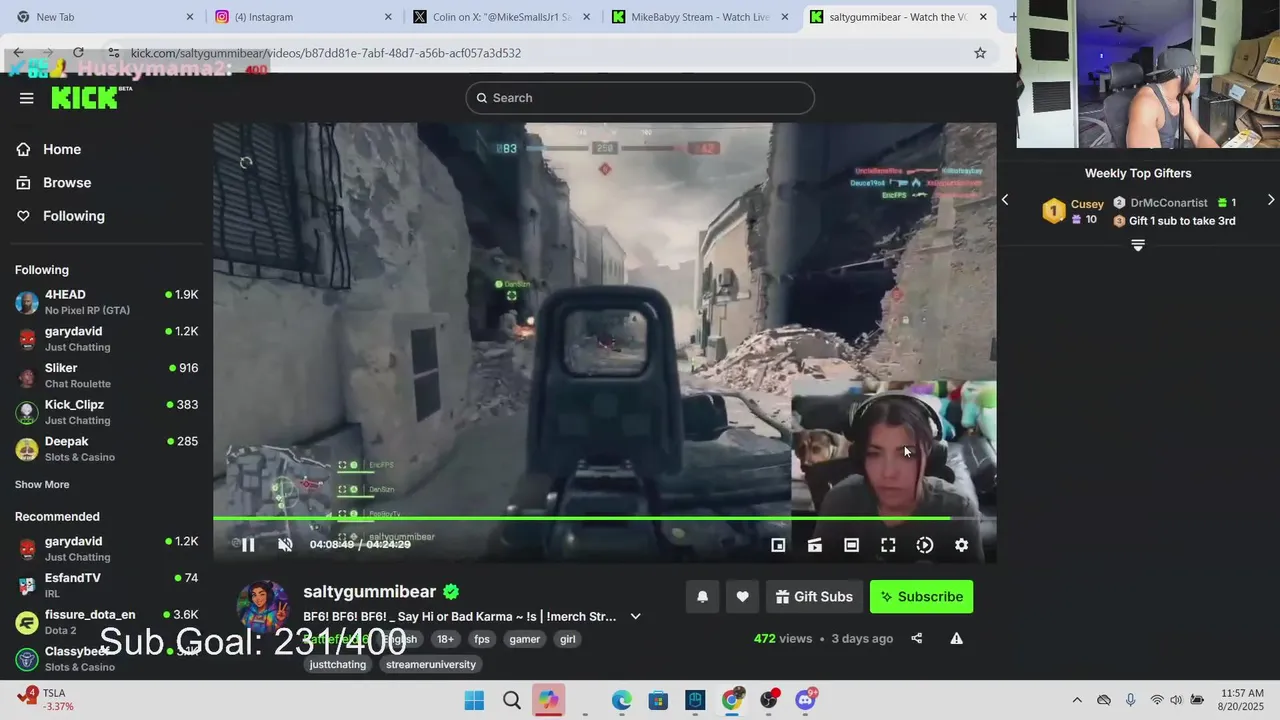This screenshot has width=1280, height=720.
Task: Open Kick_Clipz channel in Following list
Action: pos(106,412)
